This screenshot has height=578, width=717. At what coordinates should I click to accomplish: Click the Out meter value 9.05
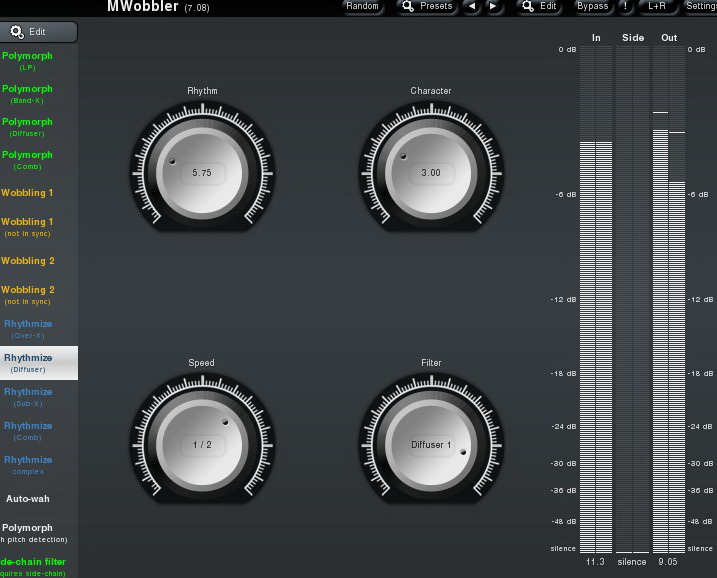tap(668, 562)
